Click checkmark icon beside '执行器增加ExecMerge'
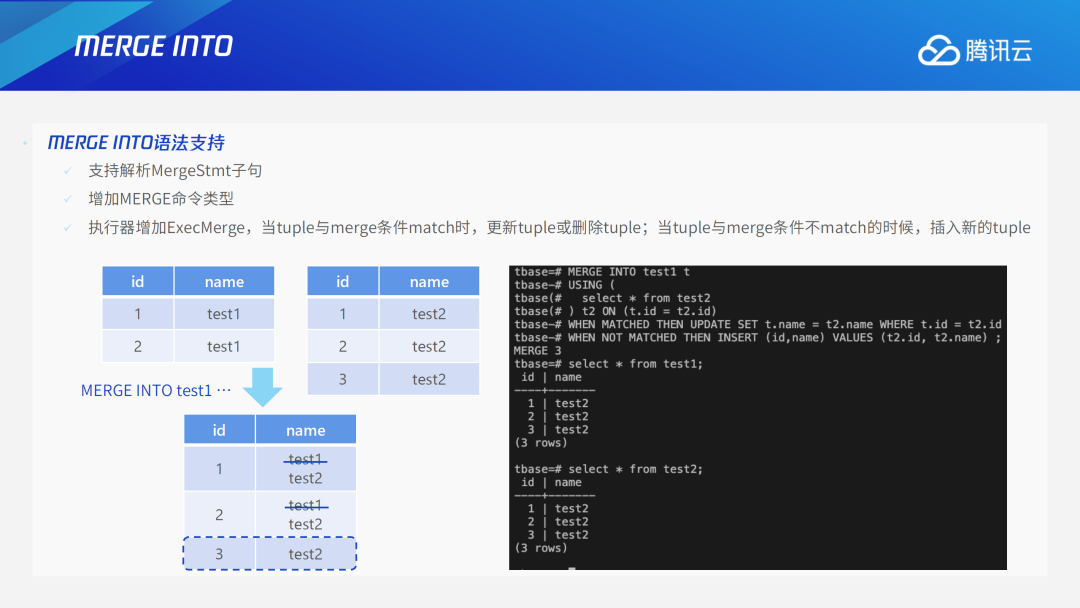This screenshot has width=1080, height=608. tap(68, 227)
